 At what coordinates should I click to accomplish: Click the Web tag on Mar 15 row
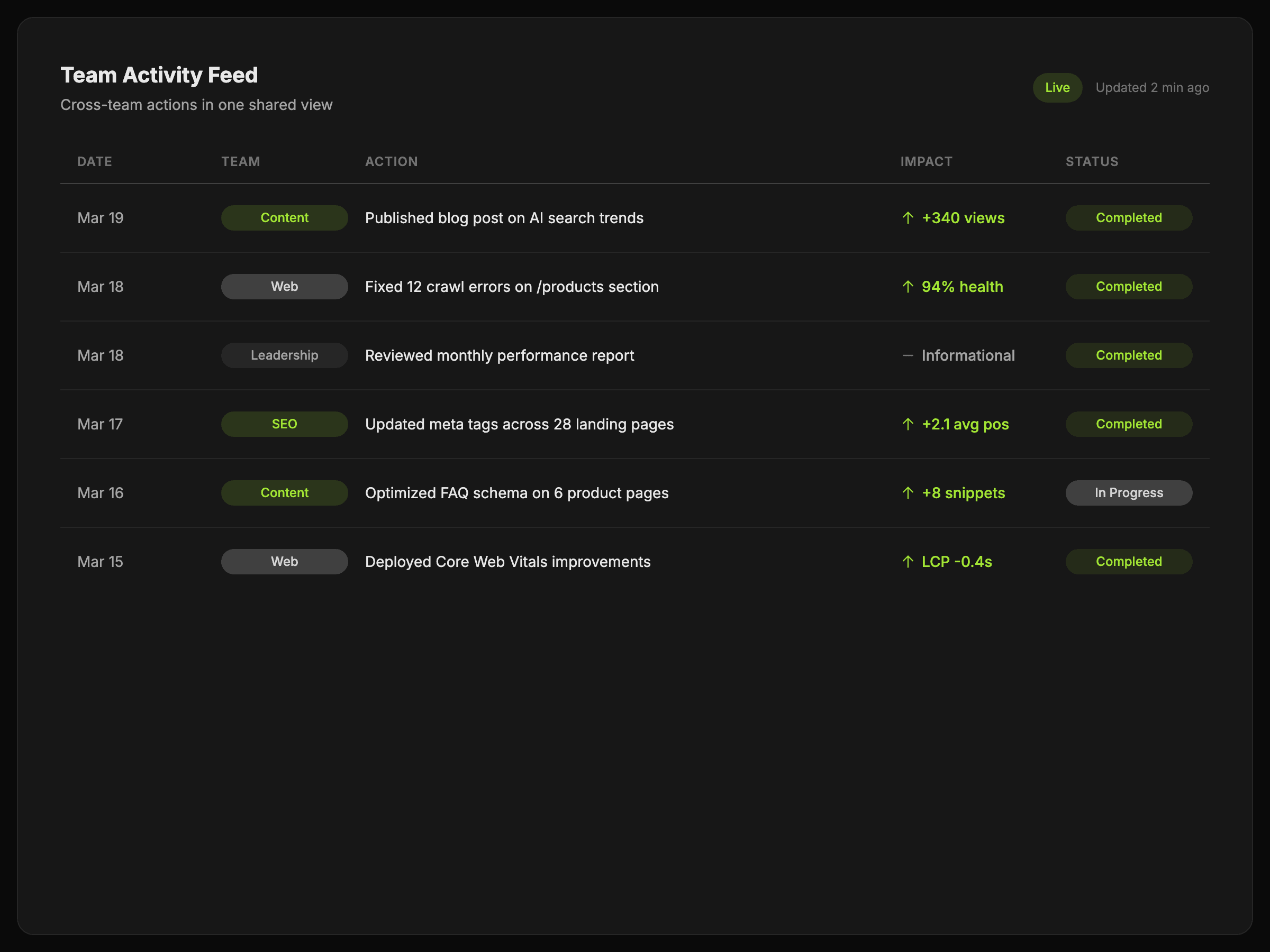click(x=284, y=562)
